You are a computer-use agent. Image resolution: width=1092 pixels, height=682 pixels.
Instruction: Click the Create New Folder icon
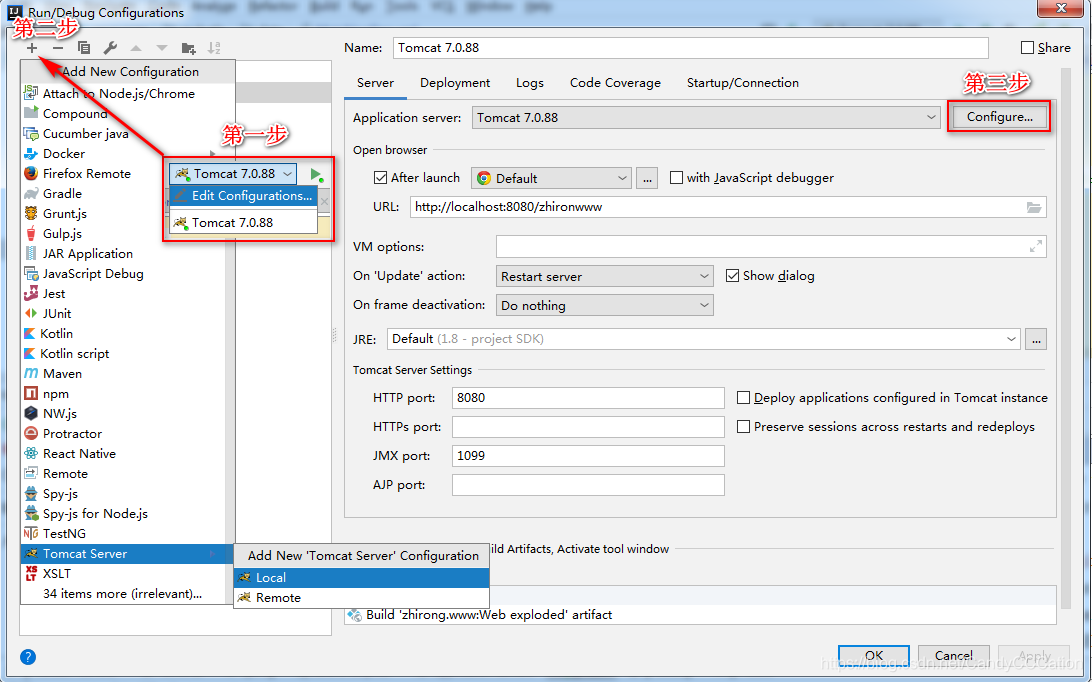(x=188, y=48)
